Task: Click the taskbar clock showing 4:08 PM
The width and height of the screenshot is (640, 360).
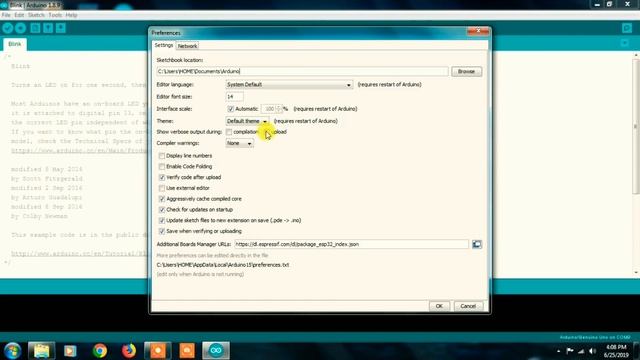Action: [x=616, y=351]
